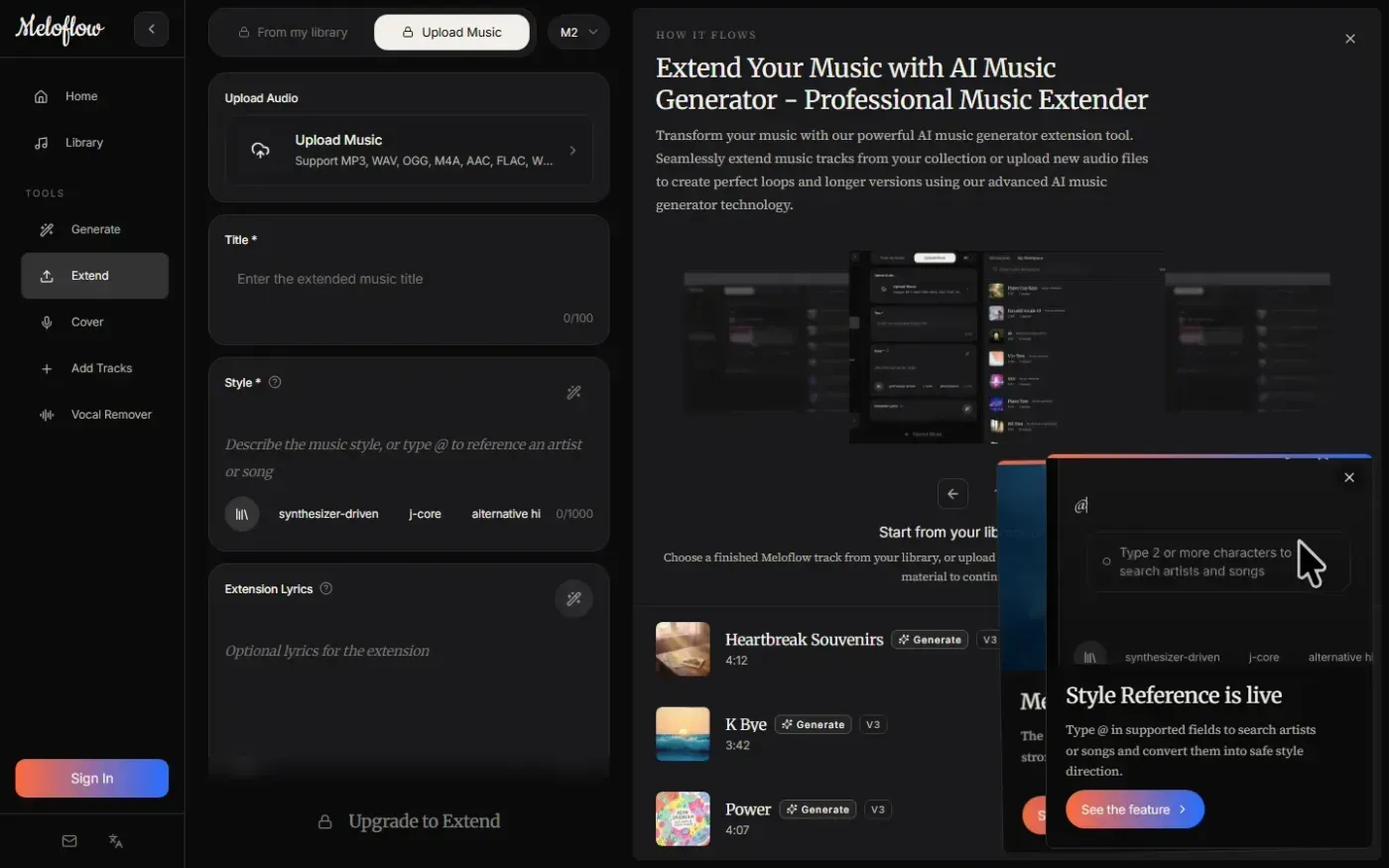1389x868 pixels.
Task: Collapse the sidebar with the chevron button
Action: tap(151, 29)
